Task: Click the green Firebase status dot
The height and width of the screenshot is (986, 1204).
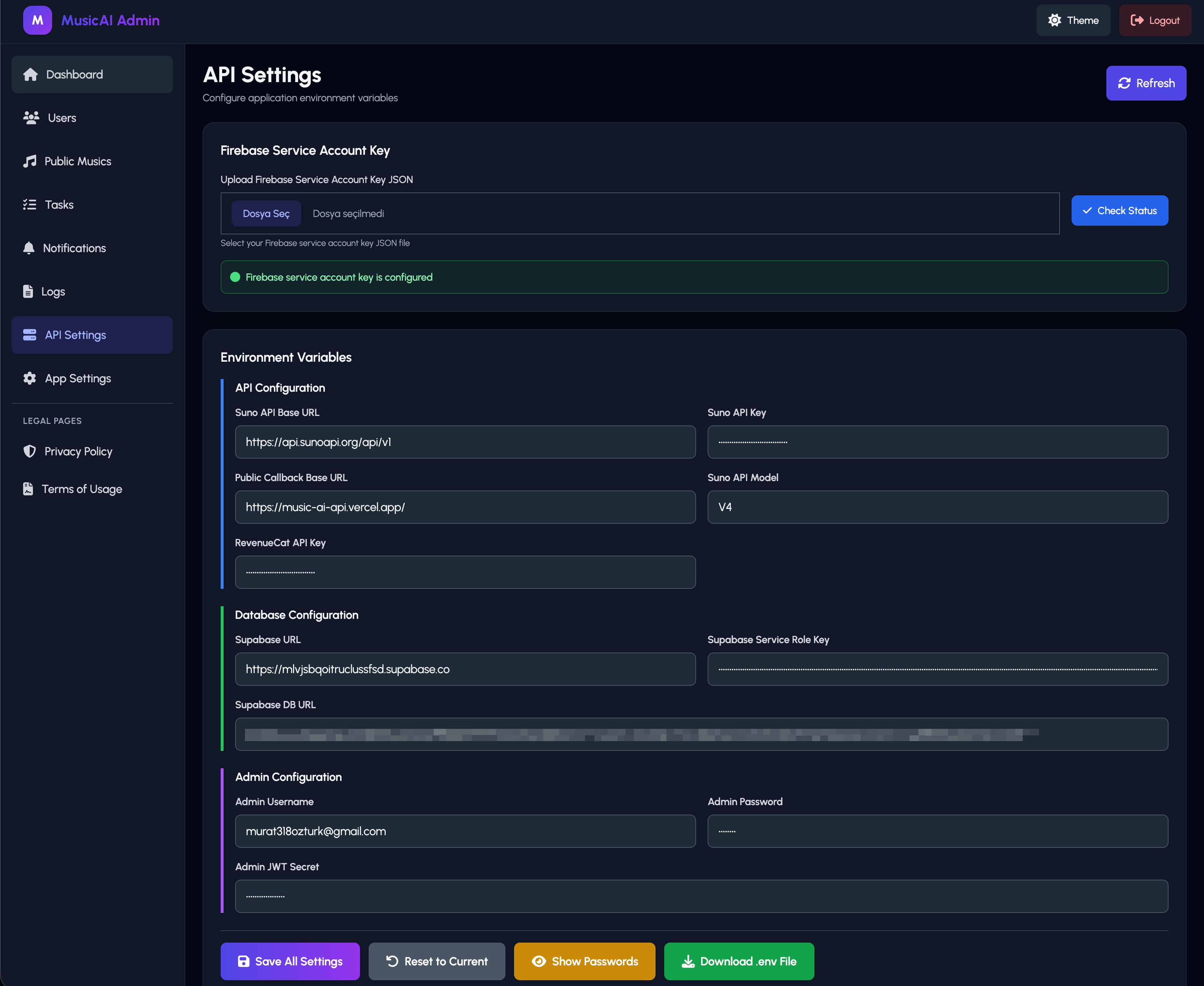Action: click(x=235, y=277)
